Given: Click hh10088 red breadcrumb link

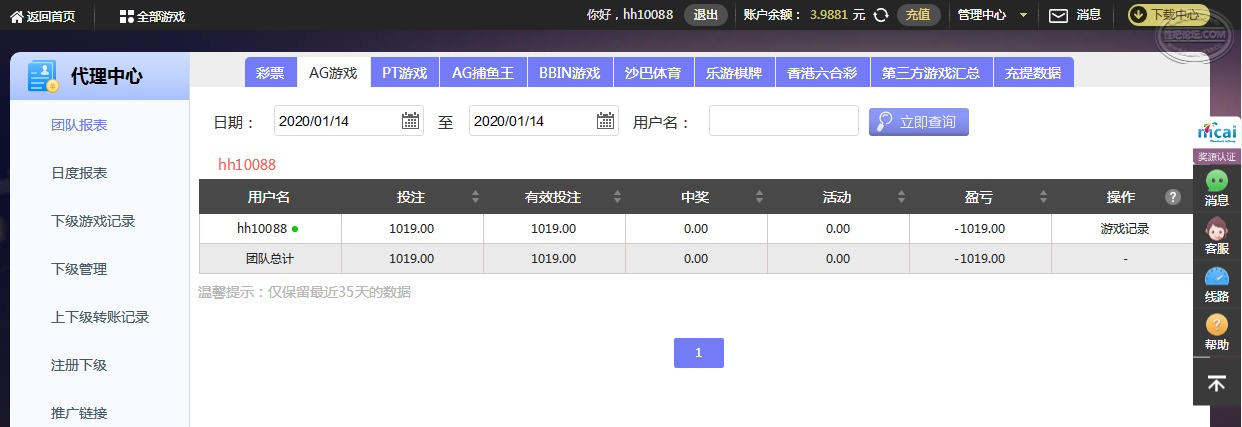Looking at the screenshot, I should (x=247, y=164).
